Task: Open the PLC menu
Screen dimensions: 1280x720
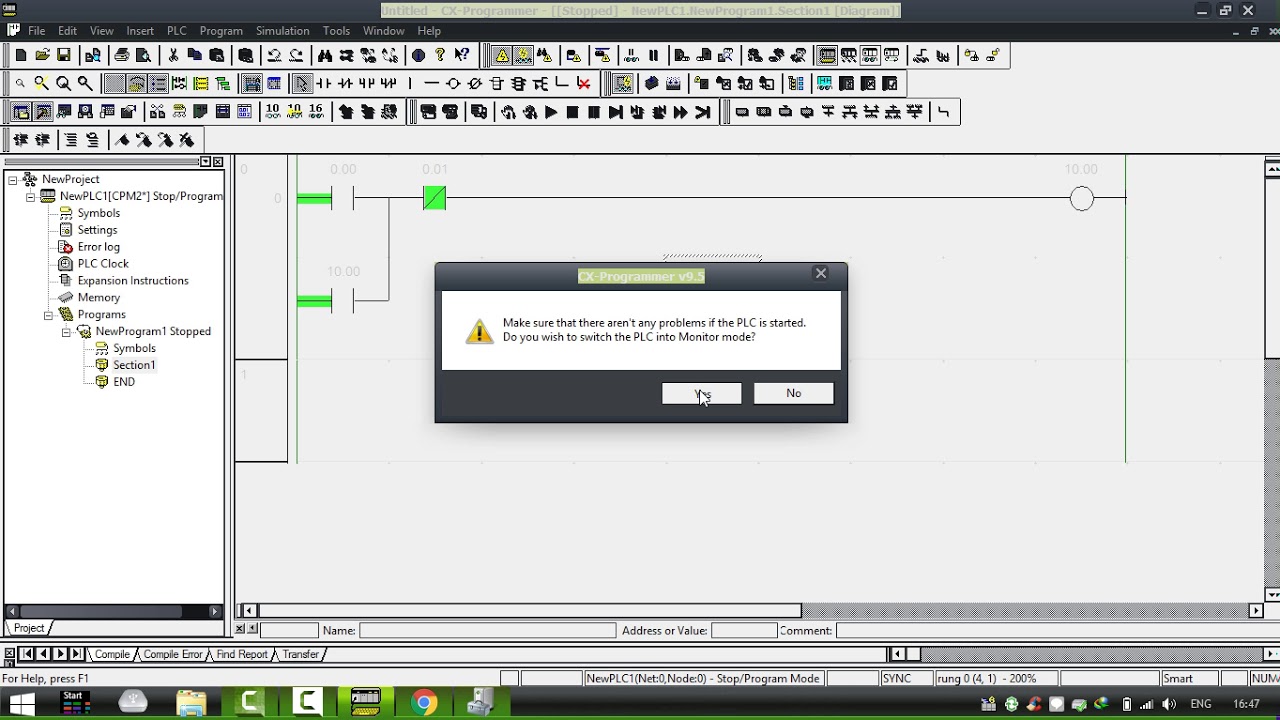Action: point(176,31)
